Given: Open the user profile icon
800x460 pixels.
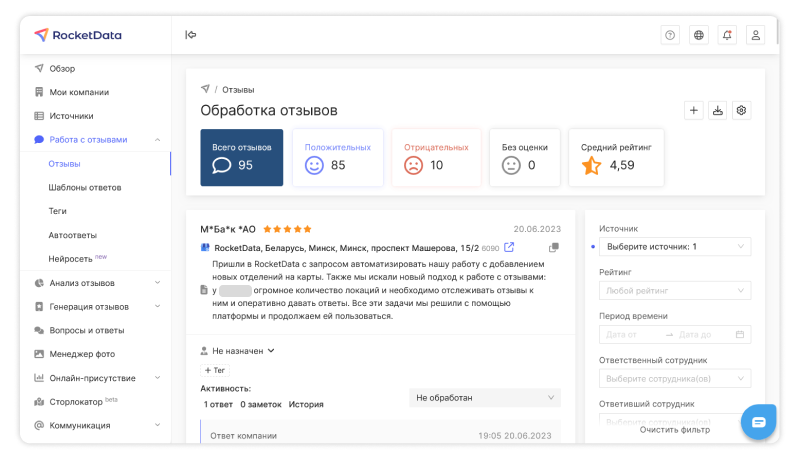Looking at the screenshot, I should 756,35.
